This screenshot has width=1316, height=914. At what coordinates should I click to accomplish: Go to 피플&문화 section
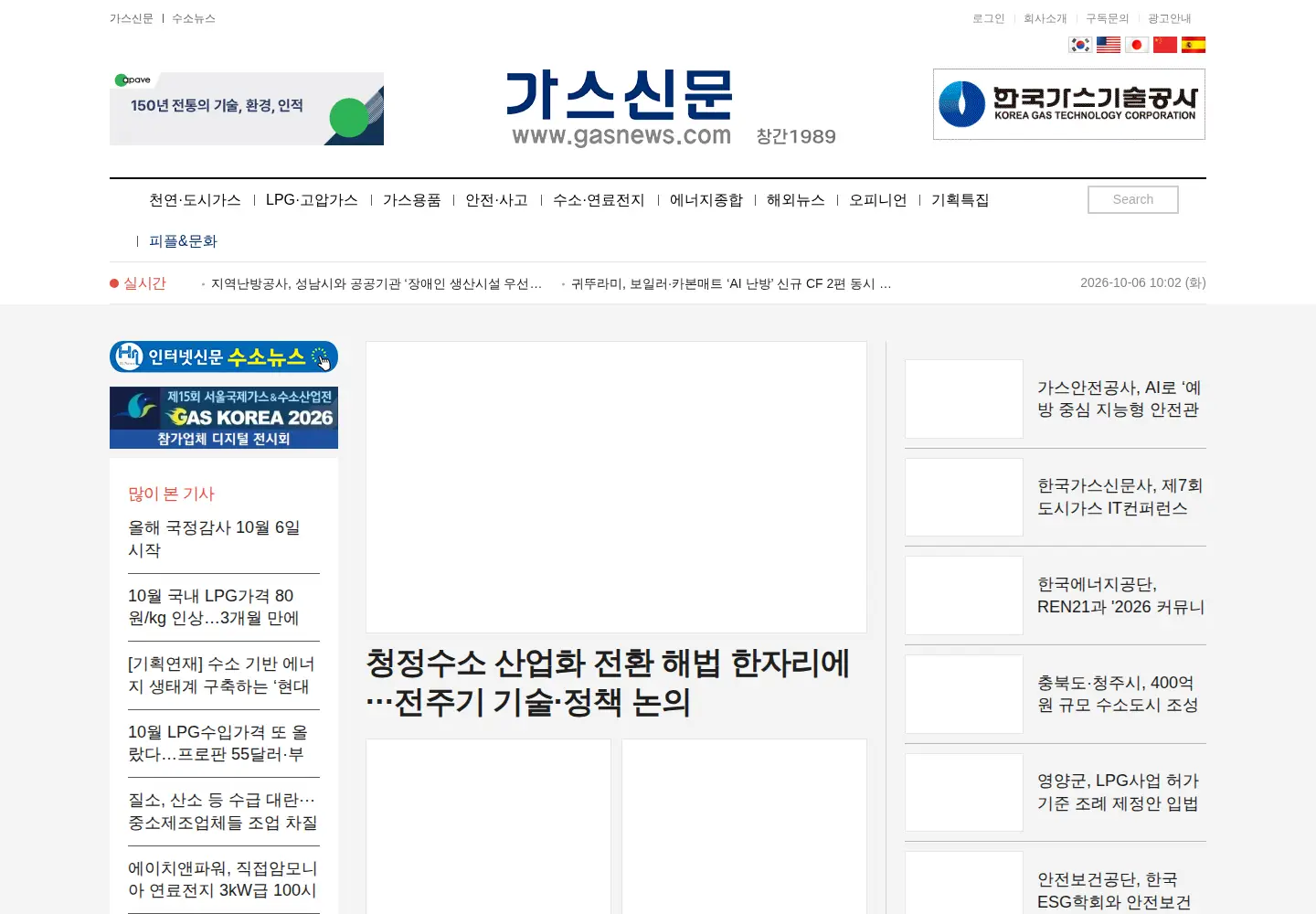(x=183, y=241)
